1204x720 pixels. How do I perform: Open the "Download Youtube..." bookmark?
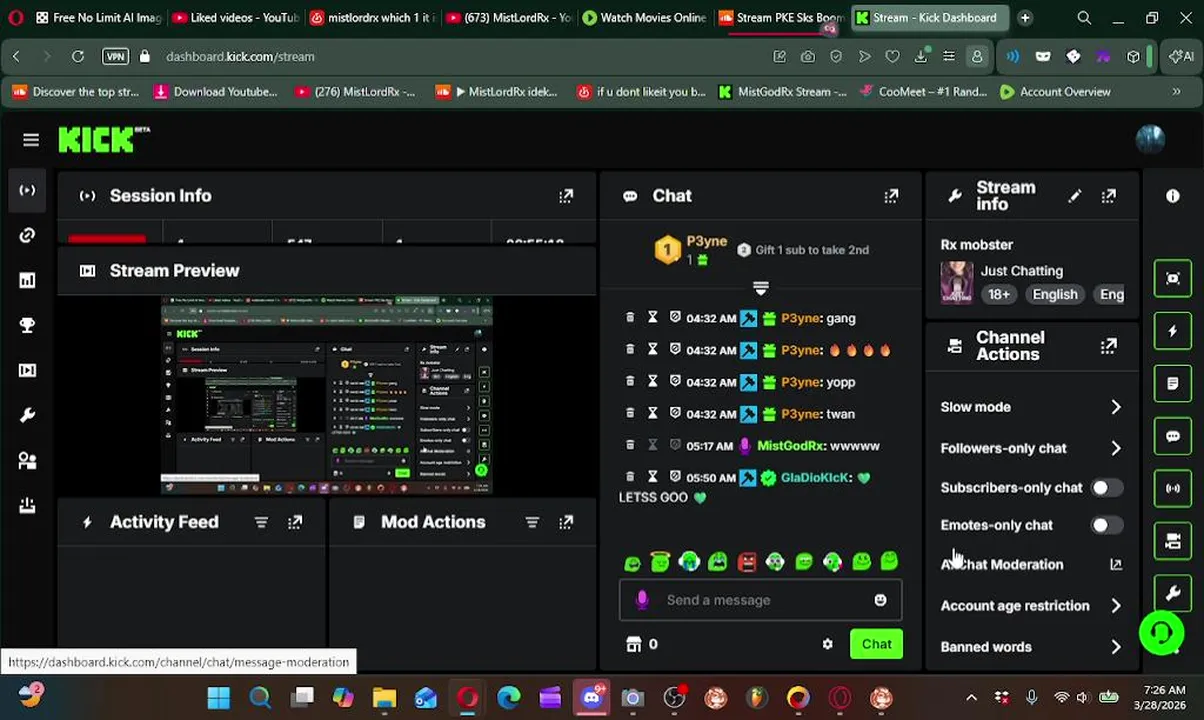(215, 92)
